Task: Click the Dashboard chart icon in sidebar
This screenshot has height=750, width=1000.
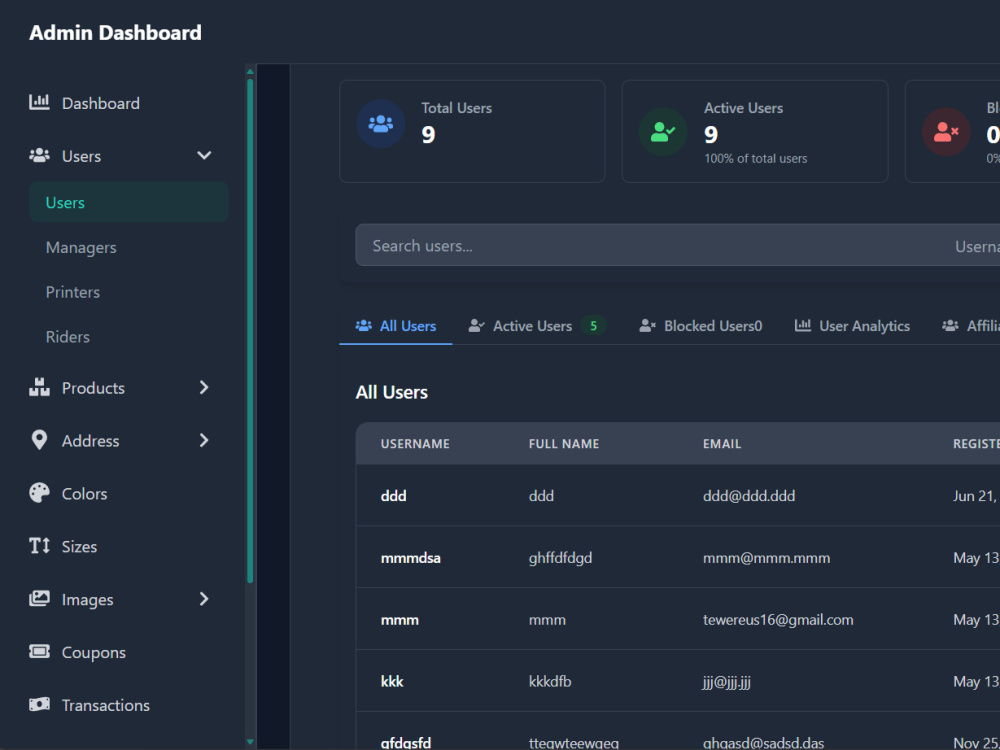Action: click(x=39, y=103)
